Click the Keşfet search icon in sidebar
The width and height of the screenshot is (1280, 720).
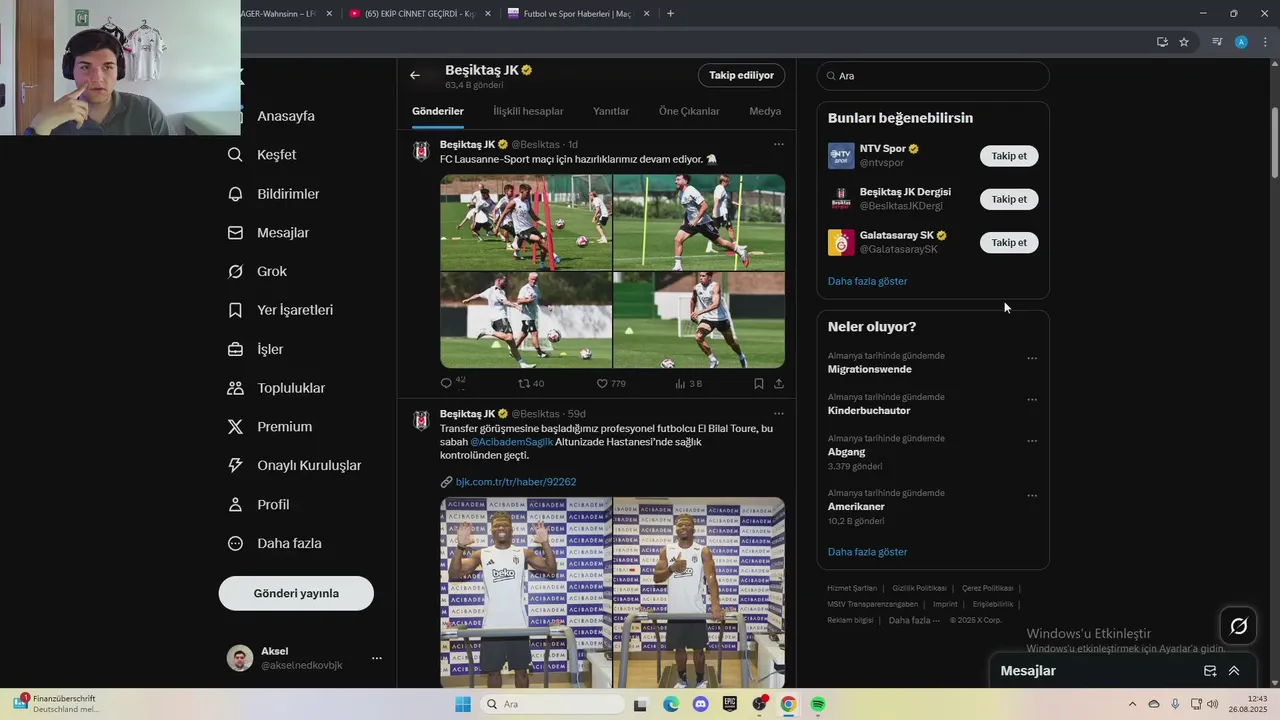click(x=235, y=155)
